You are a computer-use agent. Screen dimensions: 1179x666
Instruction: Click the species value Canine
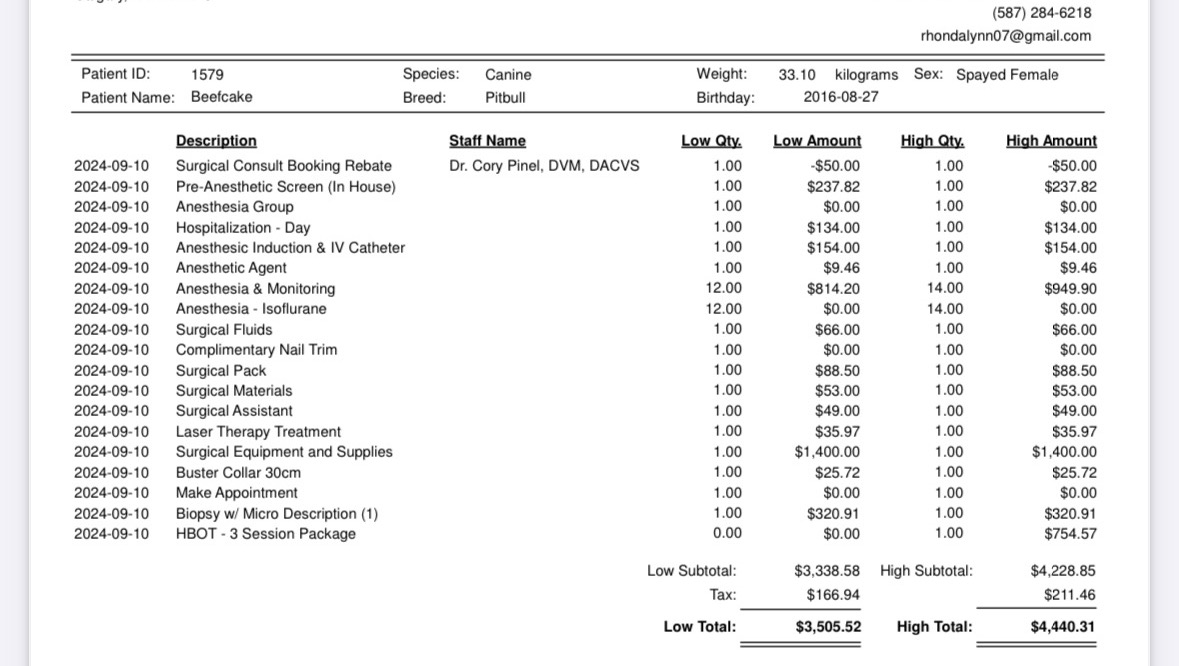[x=508, y=74]
